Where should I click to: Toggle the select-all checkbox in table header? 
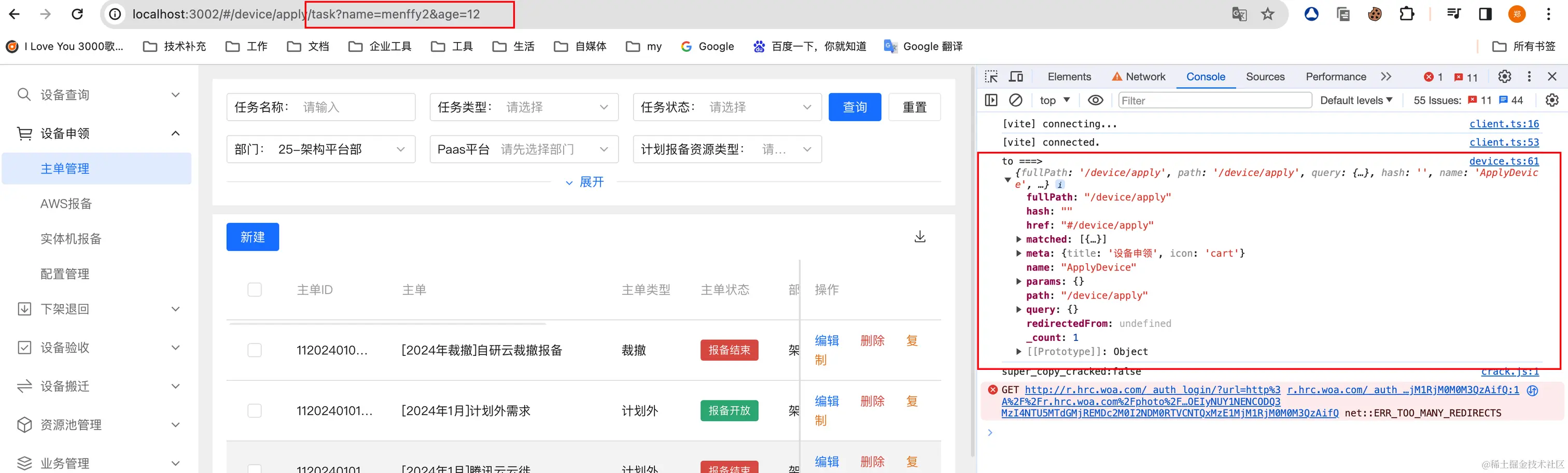(255, 290)
